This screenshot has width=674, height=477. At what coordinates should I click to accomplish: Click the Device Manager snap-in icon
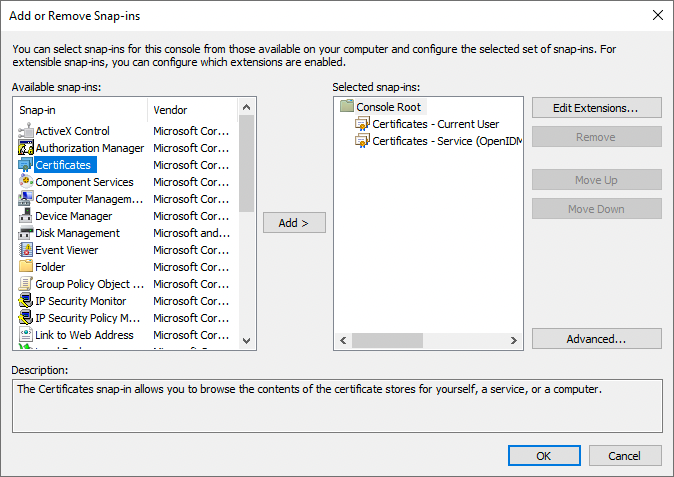point(26,216)
